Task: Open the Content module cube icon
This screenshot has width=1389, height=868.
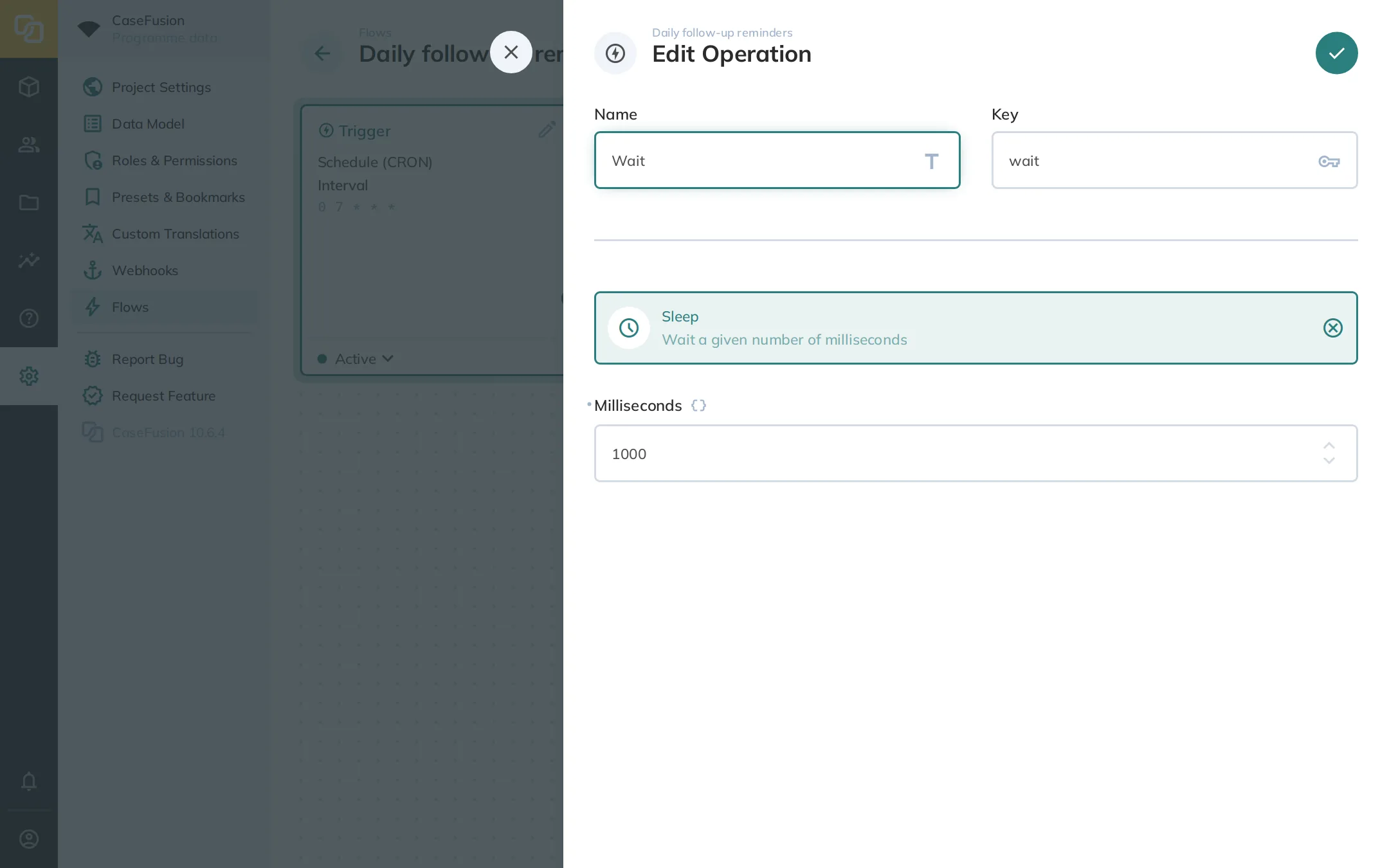Action: click(x=29, y=87)
